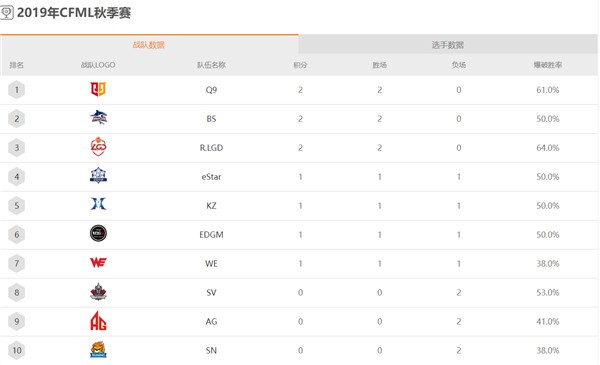
Task: Click the SN team logo
Action: coord(98,350)
